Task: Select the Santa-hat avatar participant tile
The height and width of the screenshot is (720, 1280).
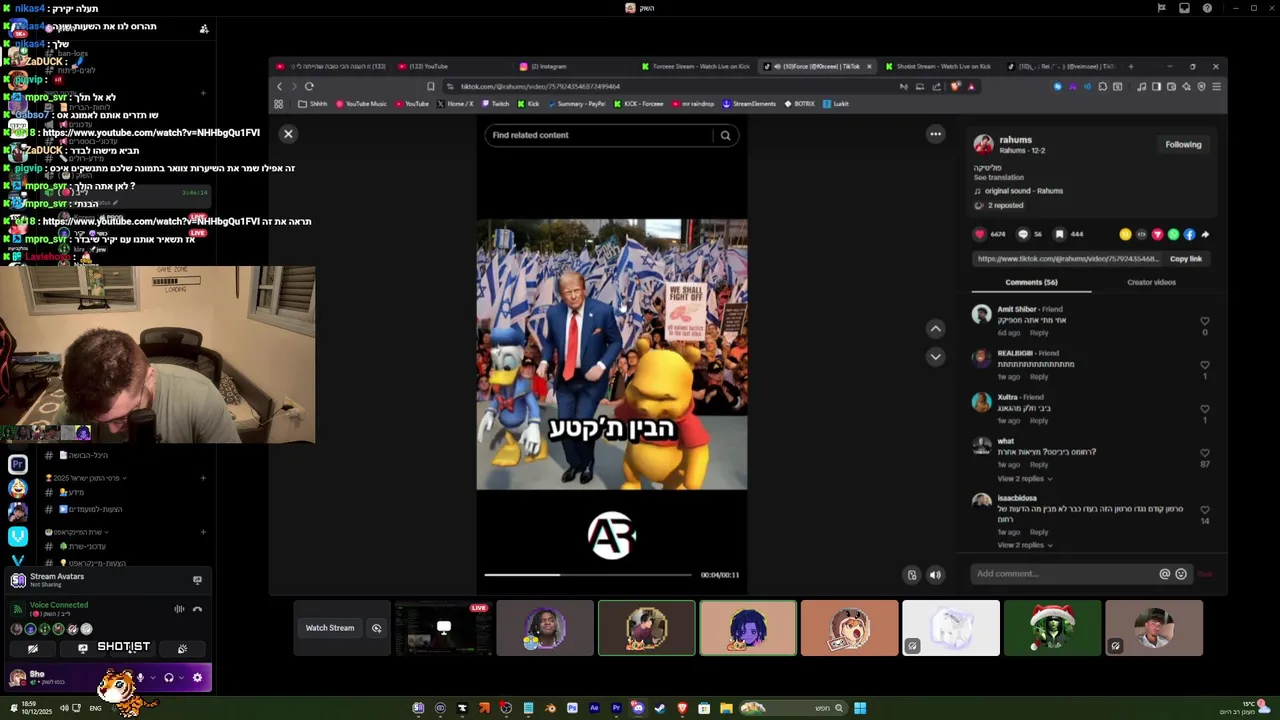Action: click(x=1052, y=628)
